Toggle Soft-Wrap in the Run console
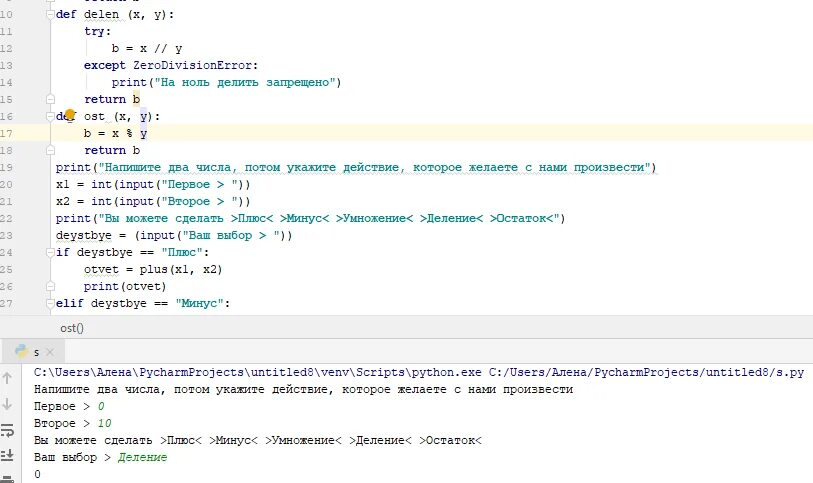Viewport: 813px width, 483px height. [x=7, y=430]
